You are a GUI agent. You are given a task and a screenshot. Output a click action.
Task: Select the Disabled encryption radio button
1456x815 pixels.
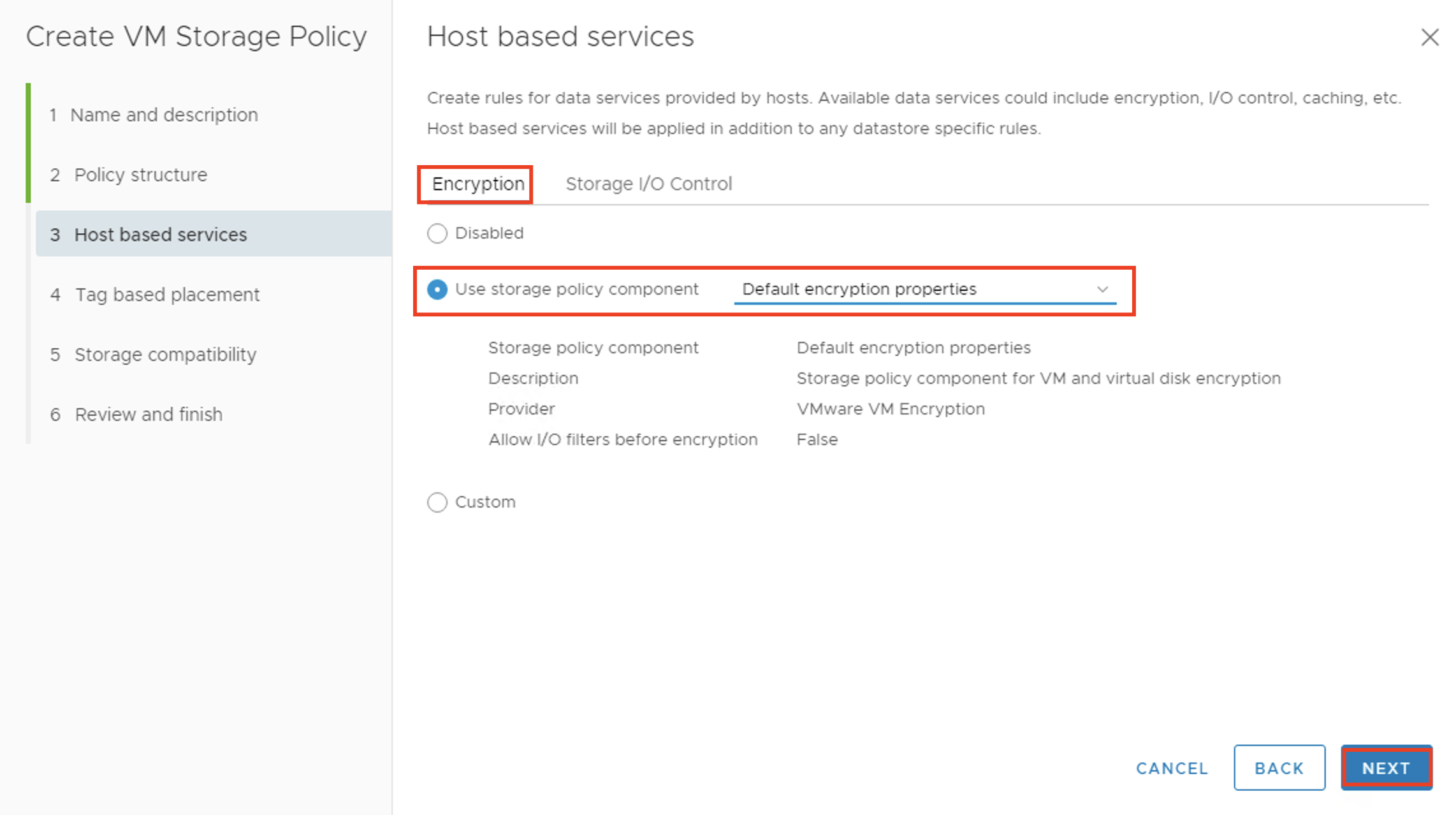(x=437, y=233)
